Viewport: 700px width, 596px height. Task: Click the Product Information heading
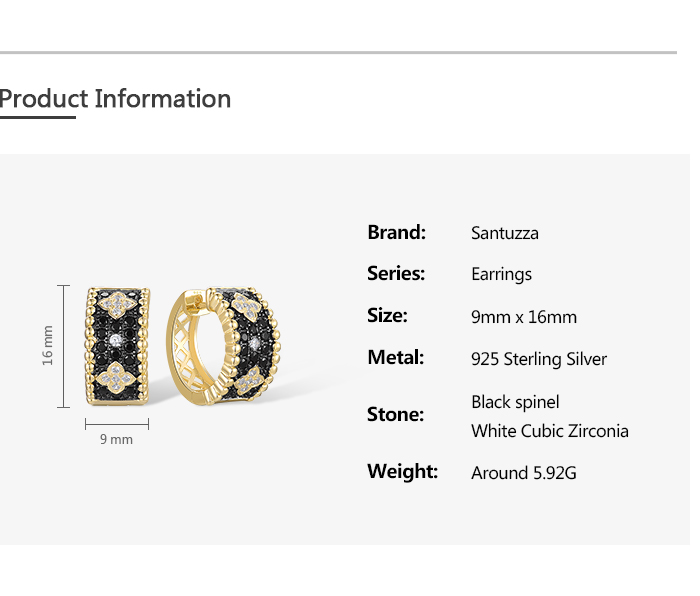115,99
